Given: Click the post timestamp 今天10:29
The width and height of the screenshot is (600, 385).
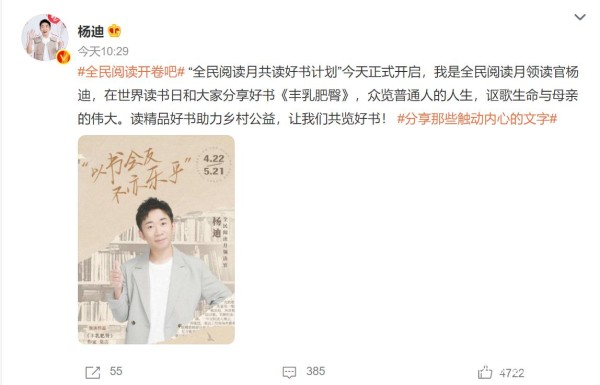Looking at the screenshot, I should [x=103, y=51].
